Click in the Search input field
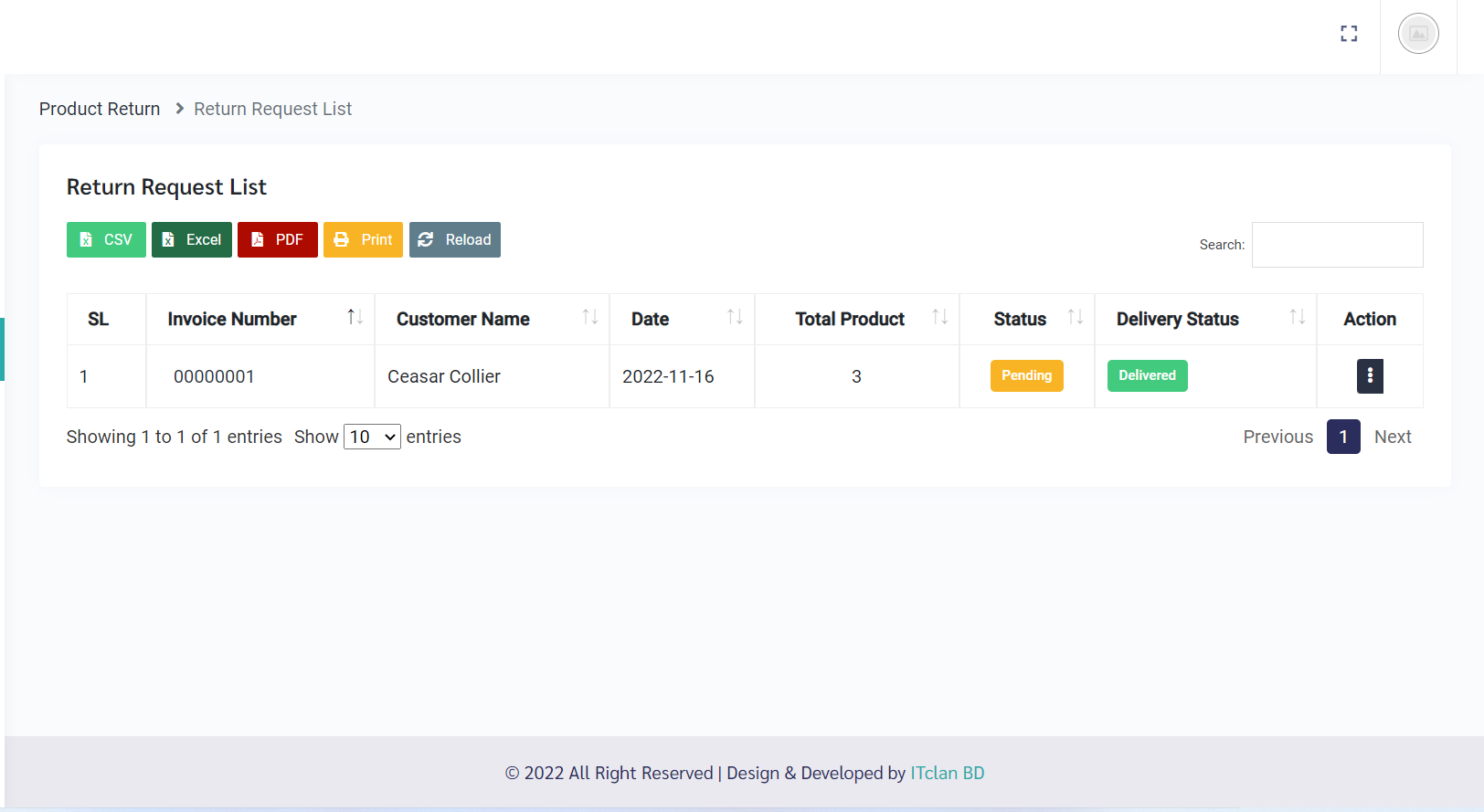This screenshot has height=812, width=1484. point(1336,245)
